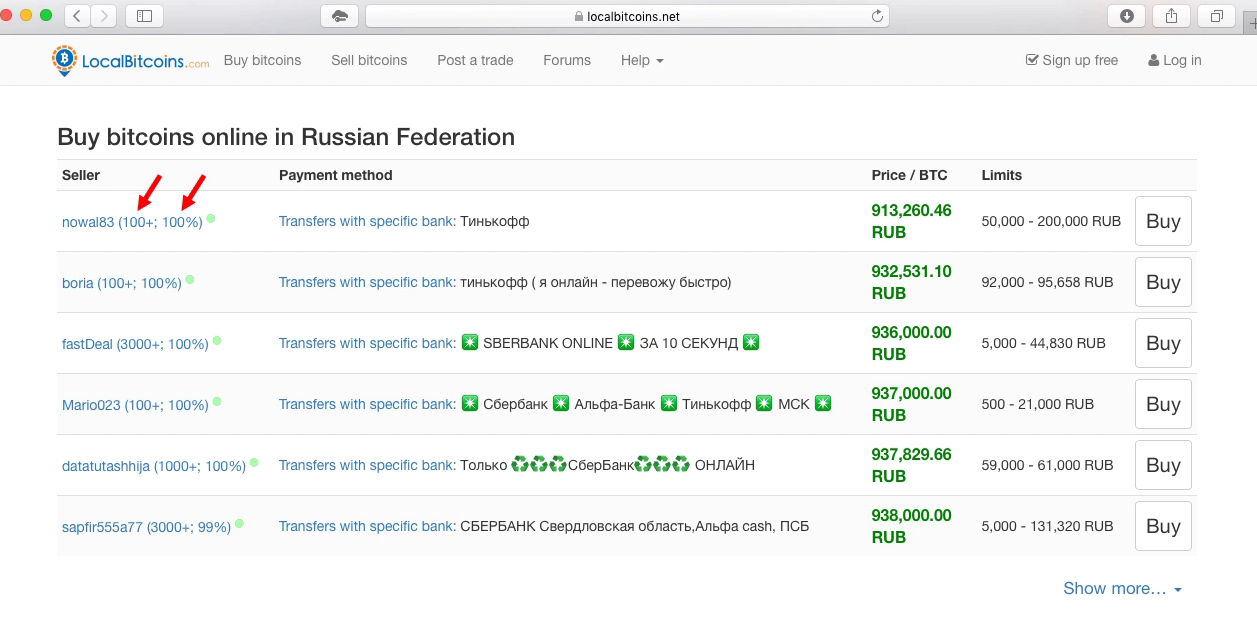Open the tab overview icon
This screenshot has height=617, width=1257.
point(1217,15)
